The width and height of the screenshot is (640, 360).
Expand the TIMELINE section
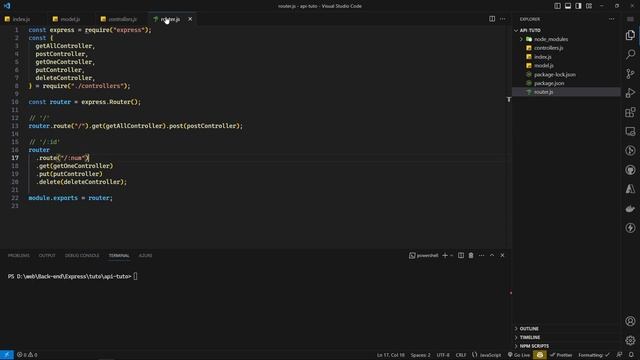tap(567, 338)
